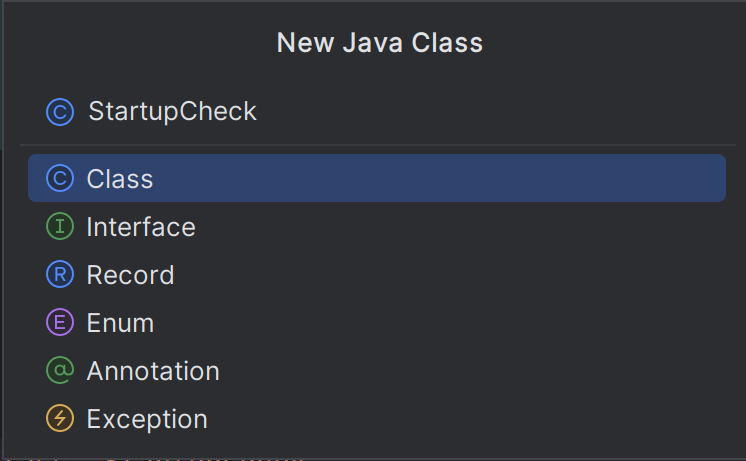Choose the Annotation label from the list

tap(153, 371)
